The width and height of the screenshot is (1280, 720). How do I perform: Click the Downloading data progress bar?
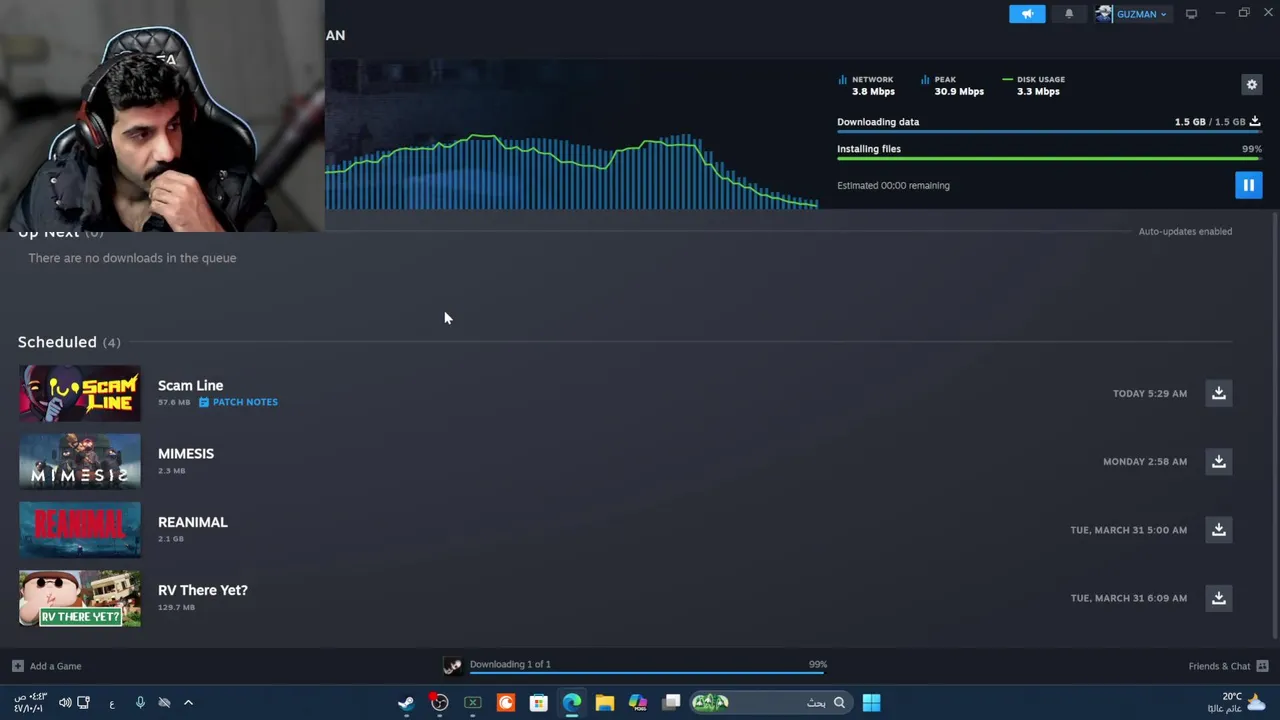(x=1049, y=131)
